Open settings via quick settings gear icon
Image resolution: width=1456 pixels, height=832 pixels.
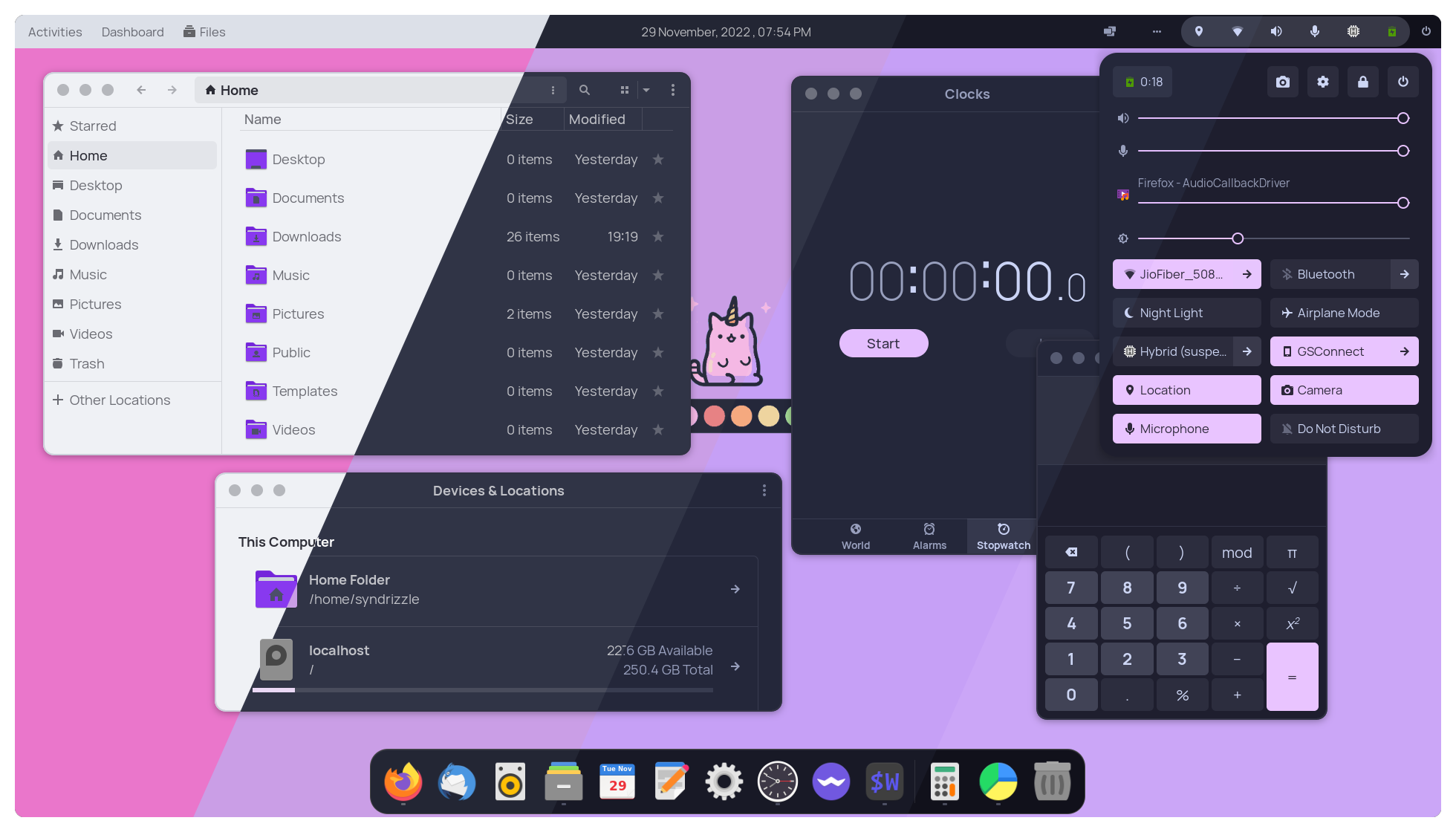(1322, 82)
